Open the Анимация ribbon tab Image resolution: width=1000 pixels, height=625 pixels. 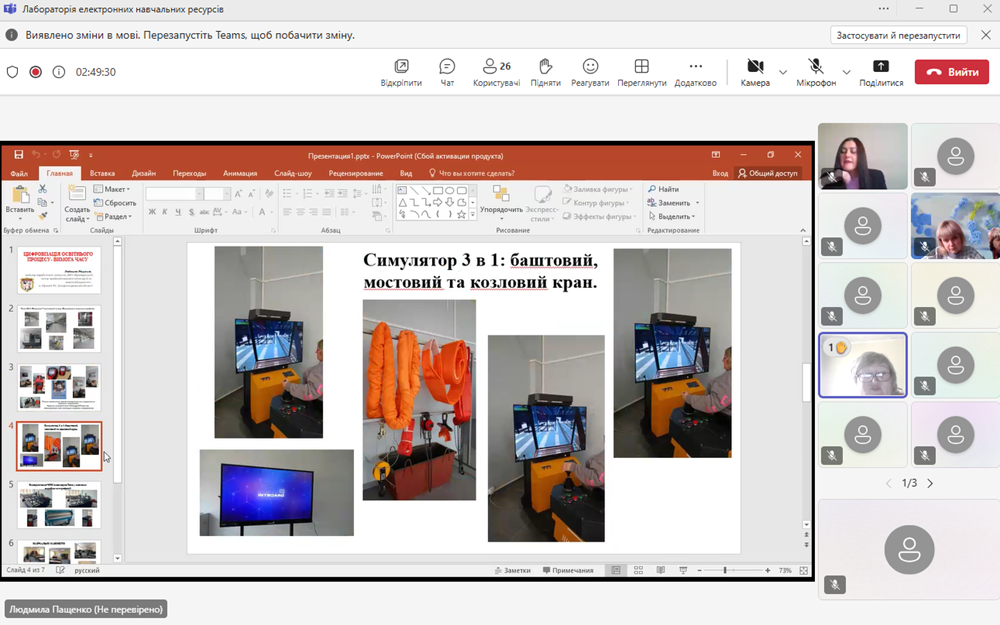pyautogui.click(x=240, y=173)
